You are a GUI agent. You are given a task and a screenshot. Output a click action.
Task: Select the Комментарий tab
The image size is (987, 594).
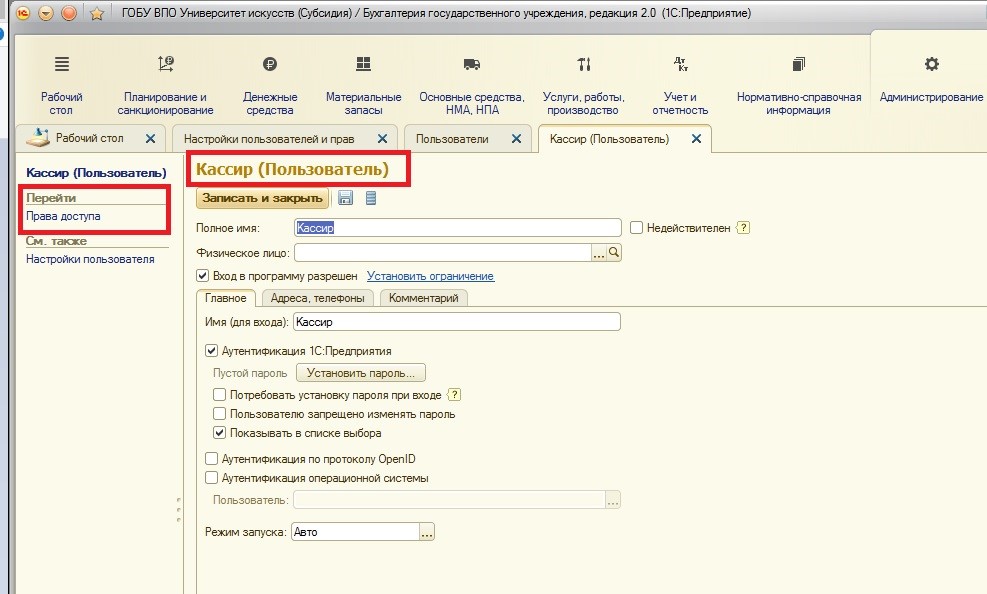[x=424, y=298]
